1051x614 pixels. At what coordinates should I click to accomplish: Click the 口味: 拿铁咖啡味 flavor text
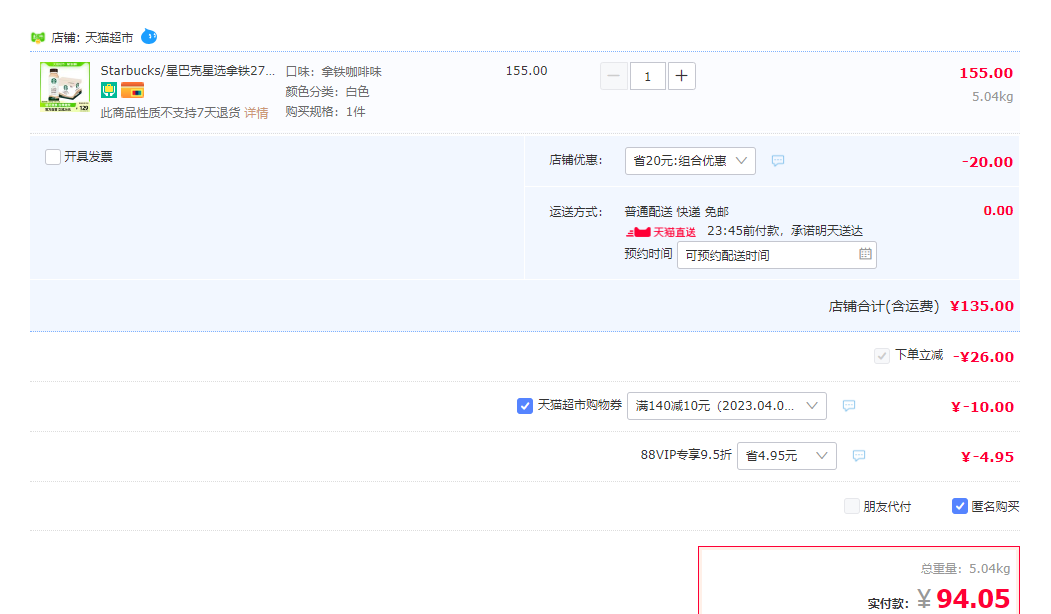(x=334, y=72)
